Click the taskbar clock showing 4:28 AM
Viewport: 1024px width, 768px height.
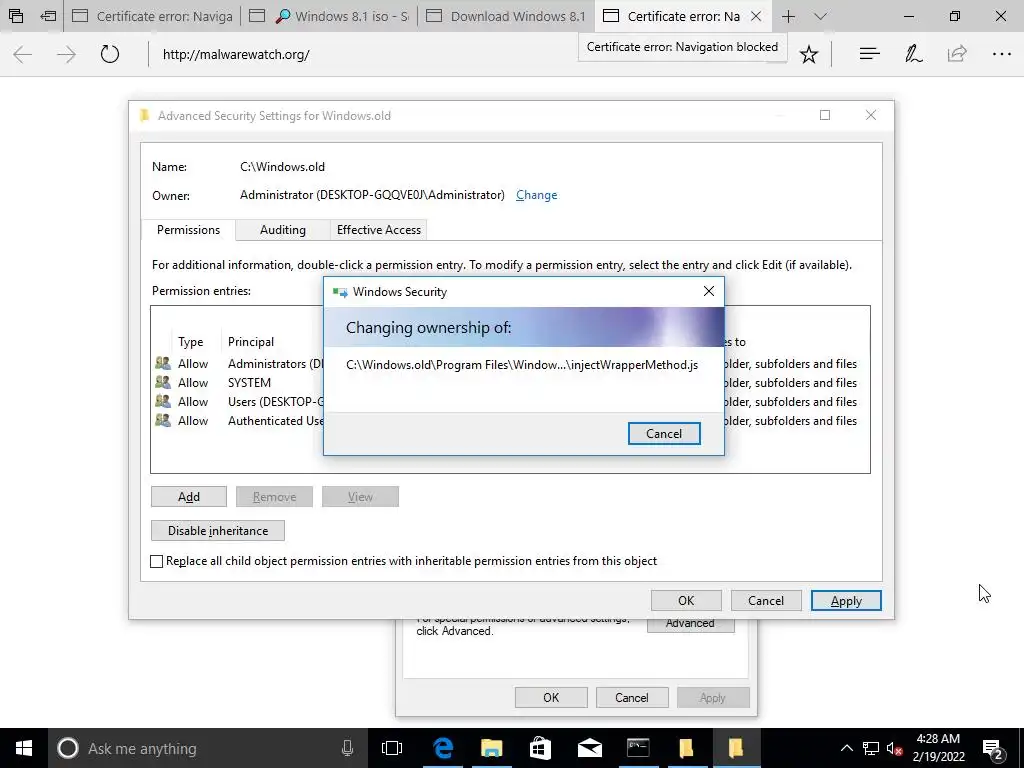click(x=938, y=748)
